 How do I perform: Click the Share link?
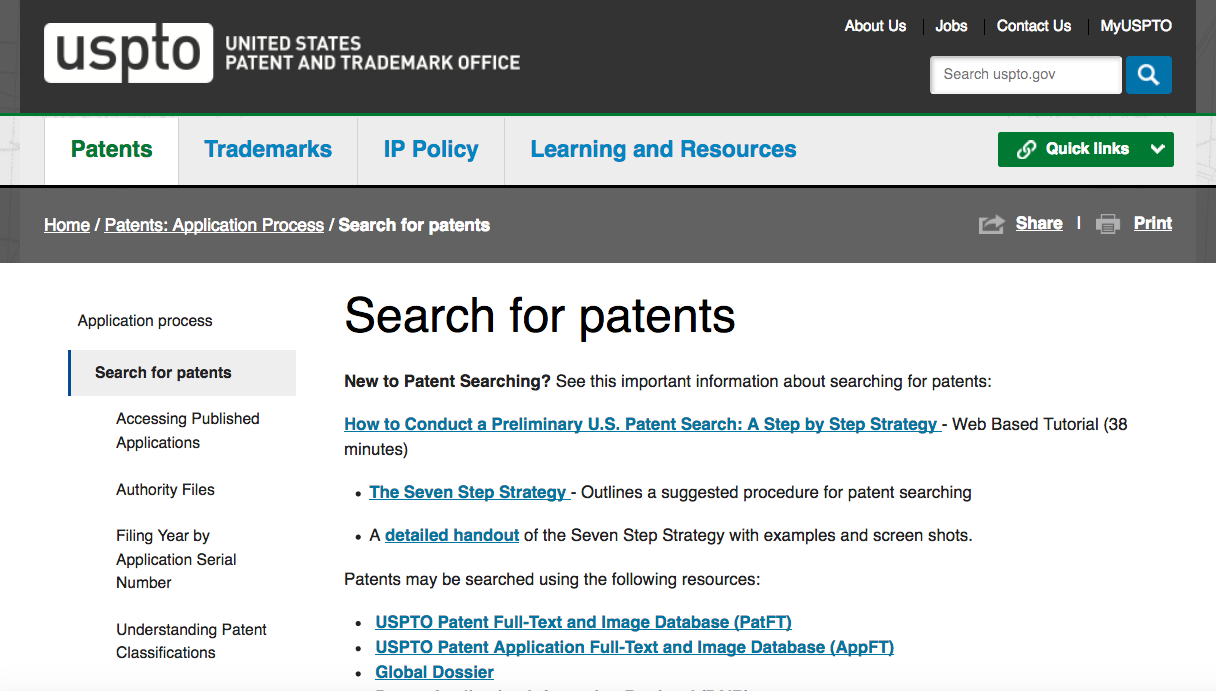pyautogui.click(x=1039, y=223)
